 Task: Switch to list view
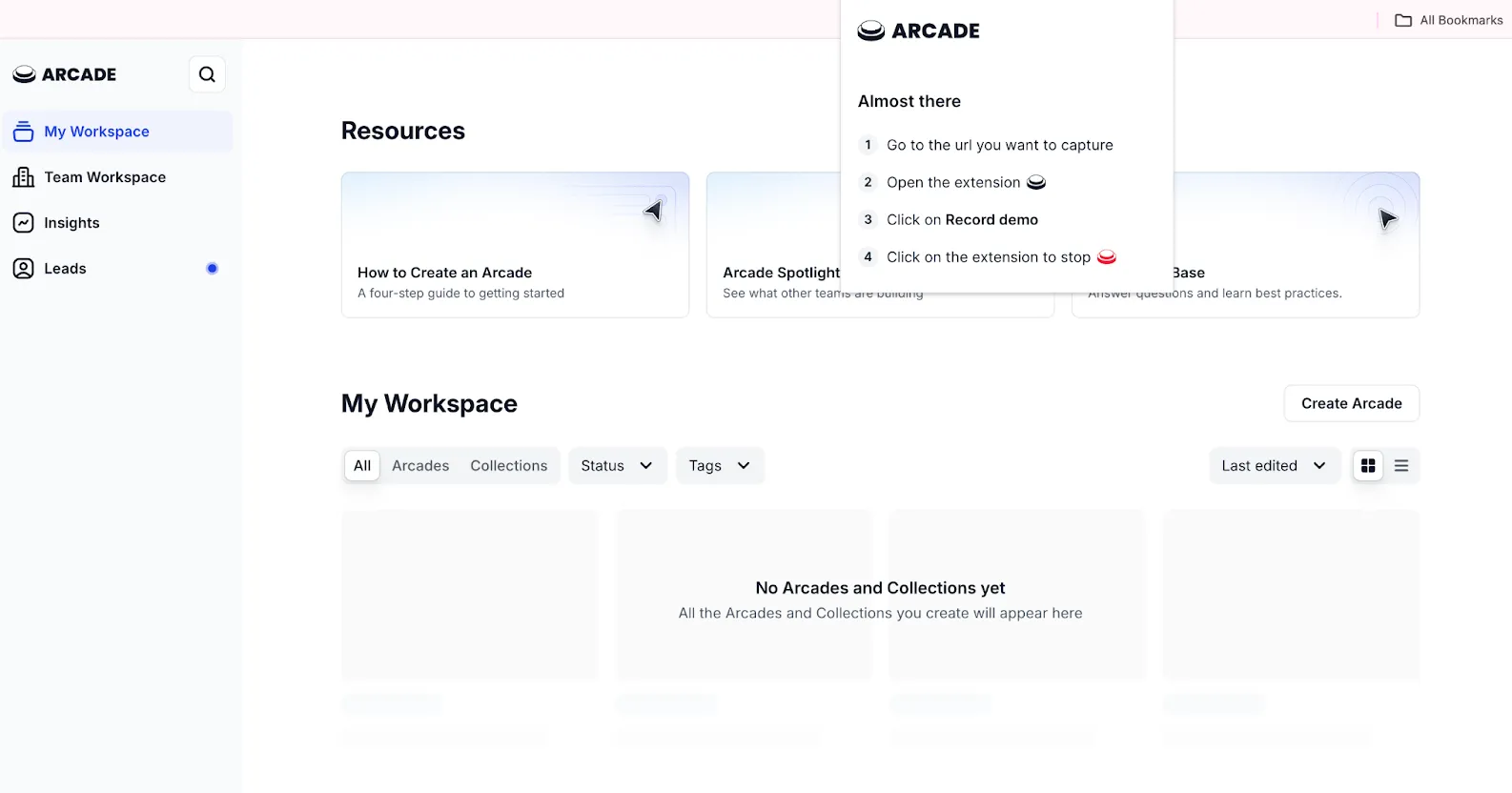pyautogui.click(x=1401, y=466)
